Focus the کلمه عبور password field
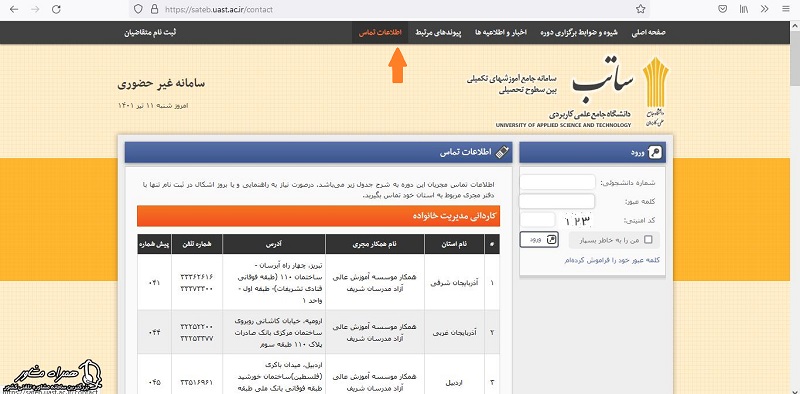 [557, 201]
